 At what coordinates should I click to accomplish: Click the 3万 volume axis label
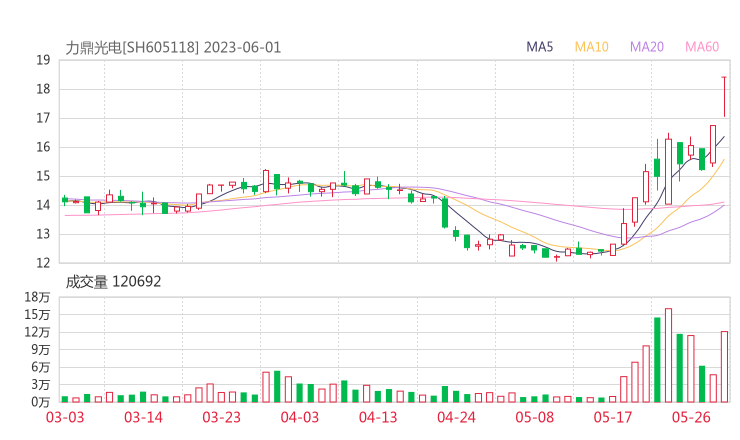pyautogui.click(x=41, y=385)
